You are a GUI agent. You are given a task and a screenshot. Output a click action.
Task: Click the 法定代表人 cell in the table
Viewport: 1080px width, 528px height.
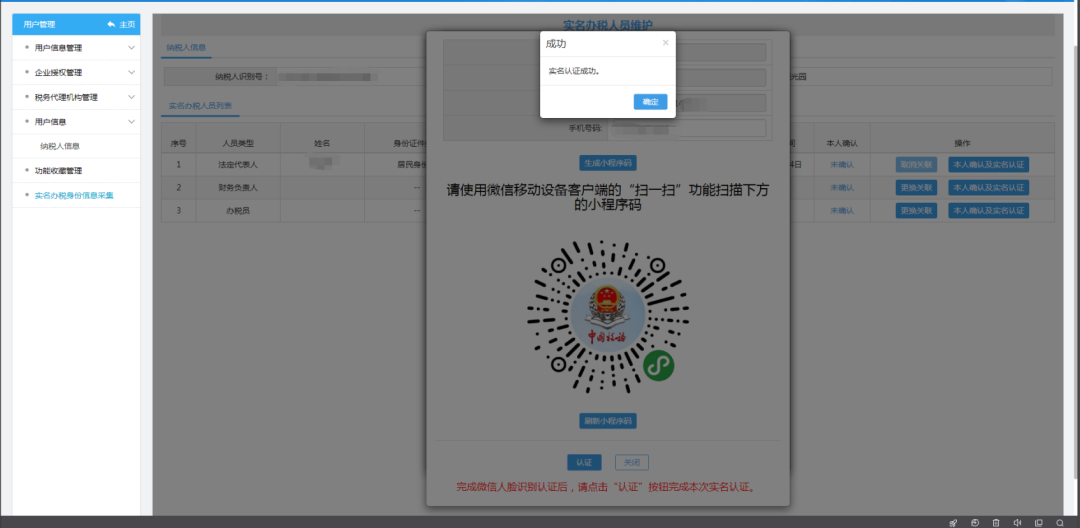tap(238, 165)
